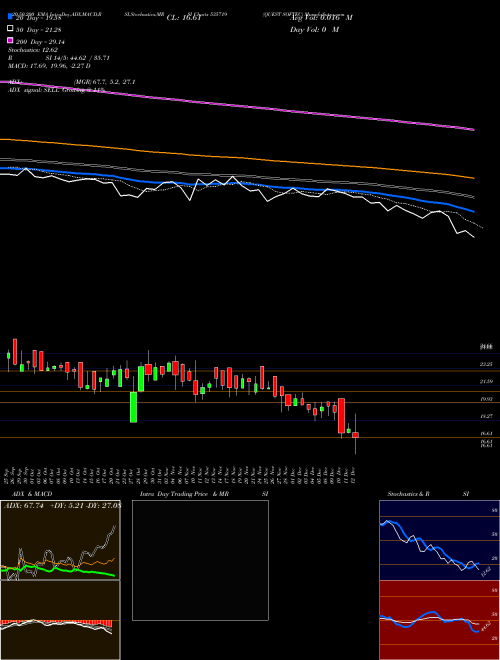The width and height of the screenshot is (500, 660).
Task: Click the orange moving average line
Action: click(237, 157)
